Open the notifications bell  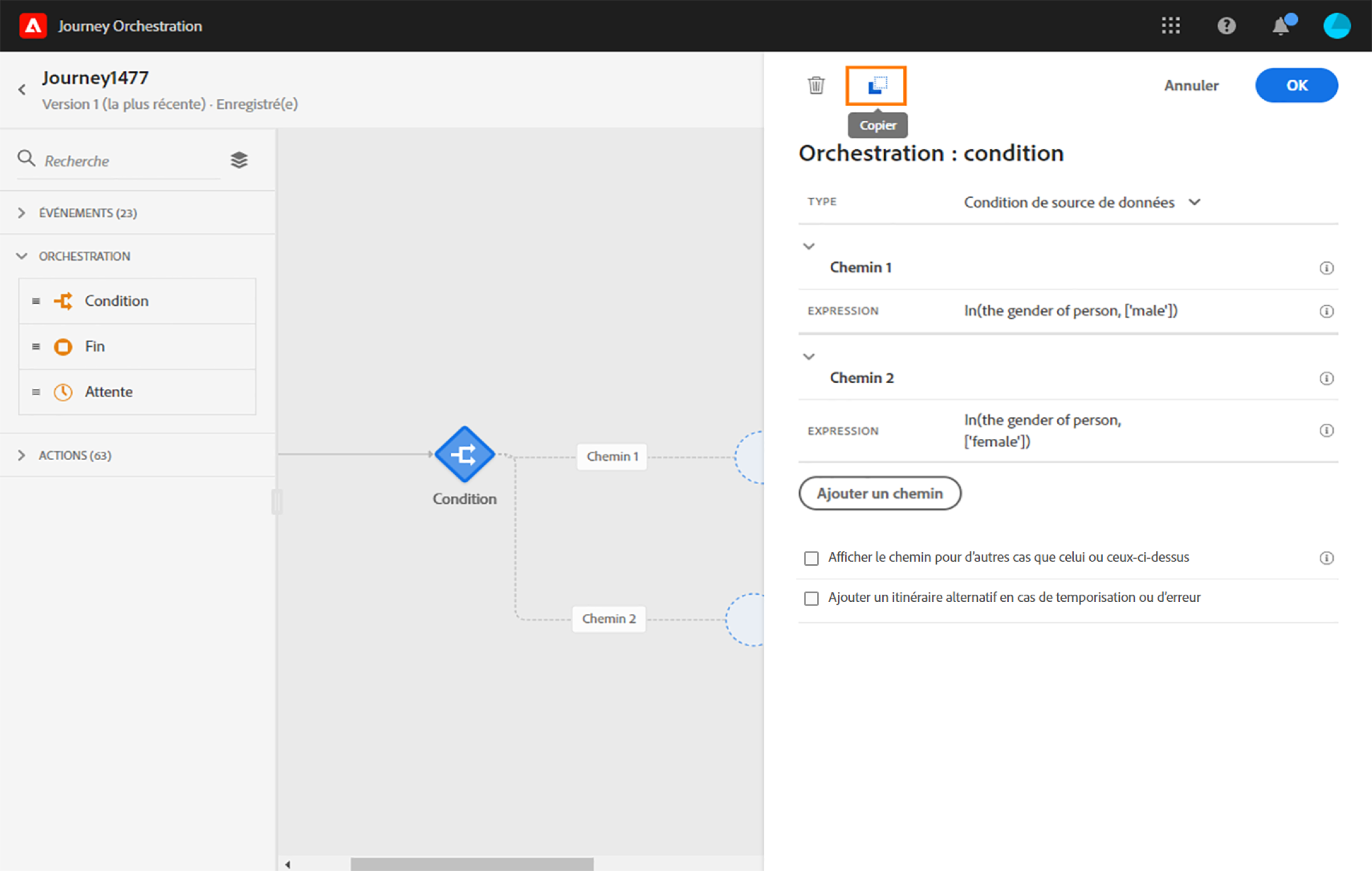[x=1281, y=26]
